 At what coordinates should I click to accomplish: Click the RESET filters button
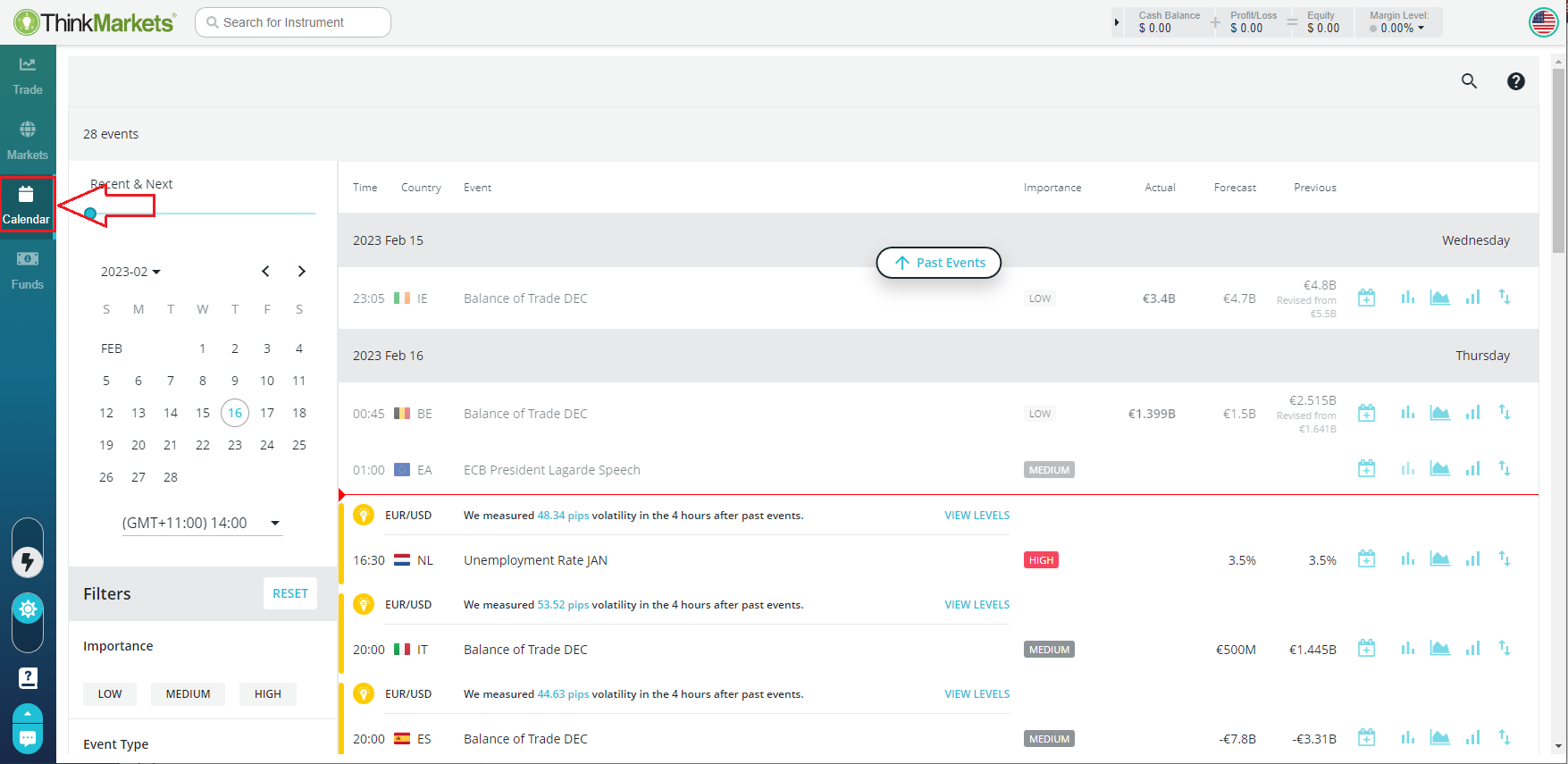tap(290, 593)
